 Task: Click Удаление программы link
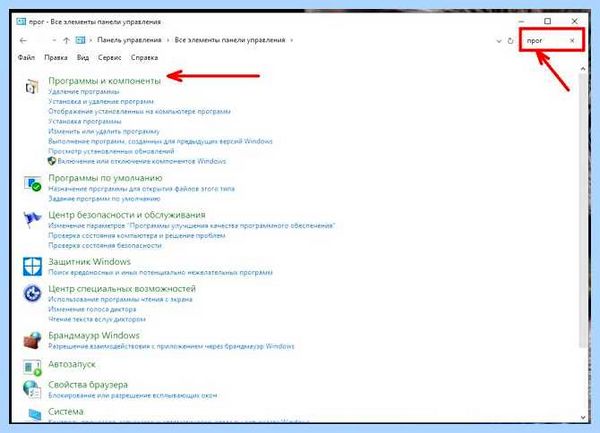pos(84,92)
